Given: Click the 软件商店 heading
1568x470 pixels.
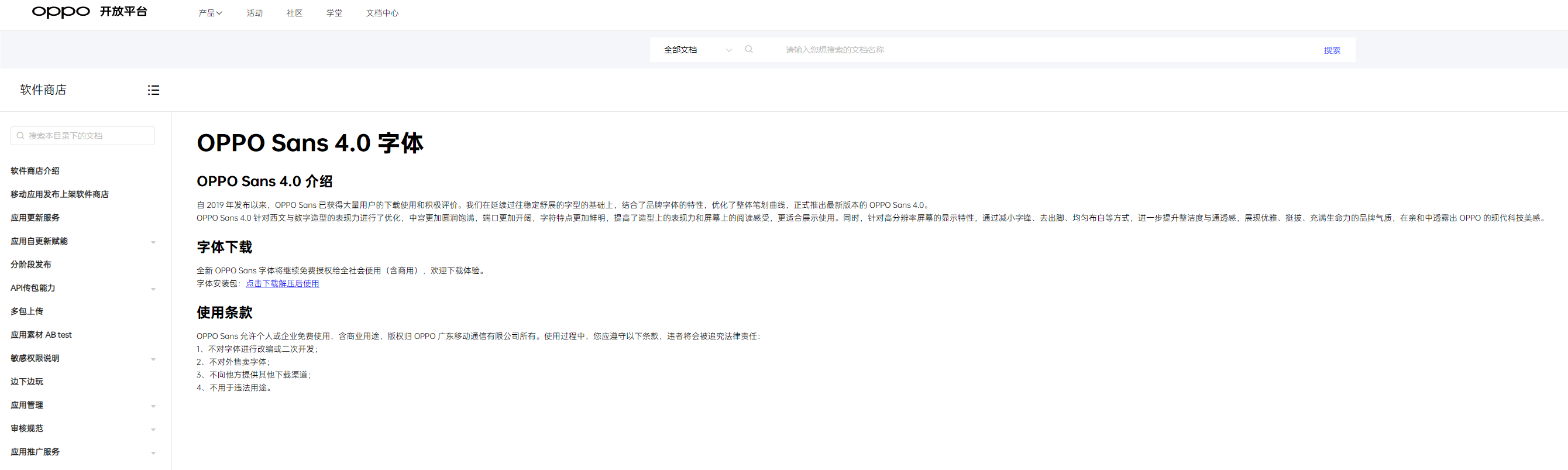Looking at the screenshot, I should 43,90.
